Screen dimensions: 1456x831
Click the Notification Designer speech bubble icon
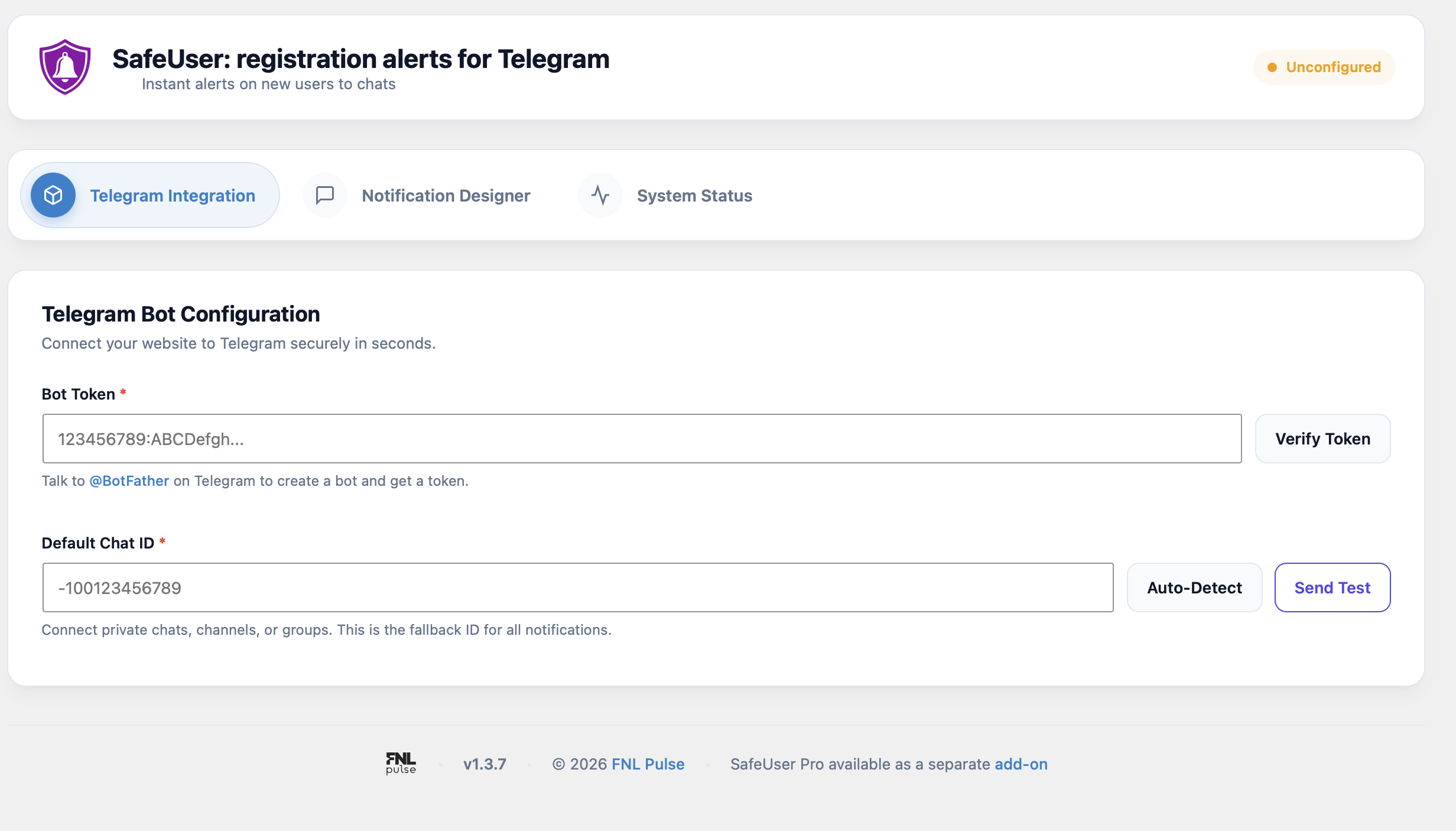click(325, 195)
